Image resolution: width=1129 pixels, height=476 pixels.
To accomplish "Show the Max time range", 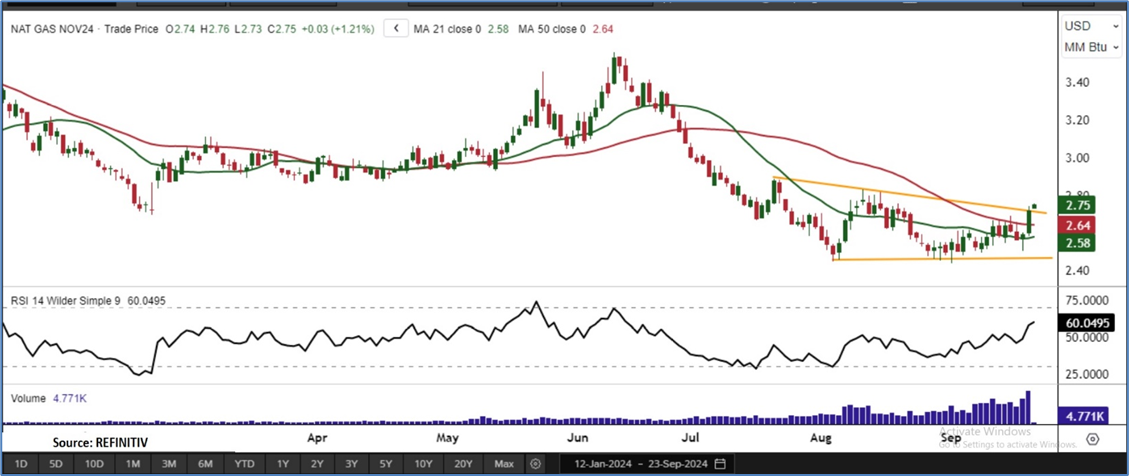I will click(504, 463).
